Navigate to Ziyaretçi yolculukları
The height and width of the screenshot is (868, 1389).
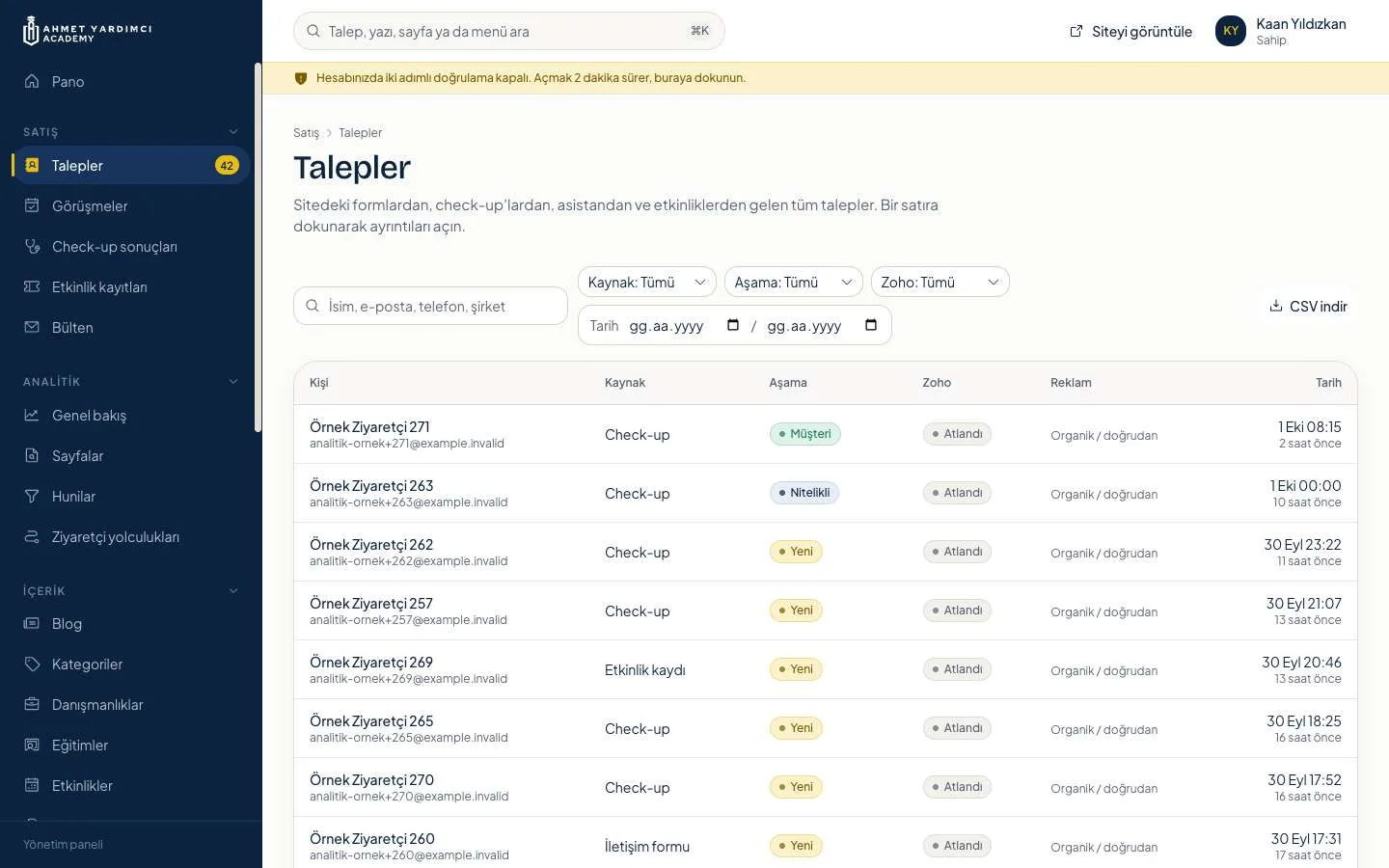click(131, 536)
